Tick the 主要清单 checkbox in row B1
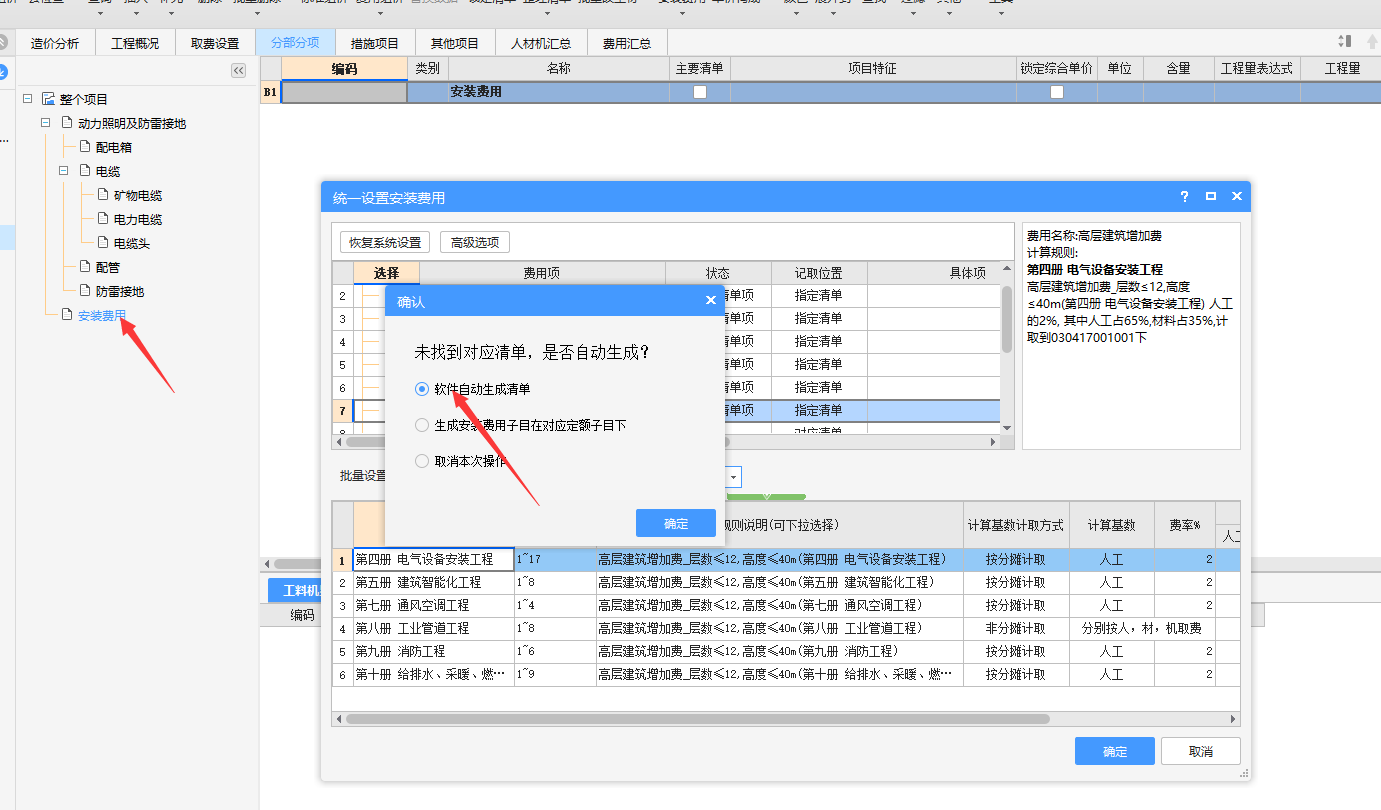1381x810 pixels. click(x=700, y=92)
